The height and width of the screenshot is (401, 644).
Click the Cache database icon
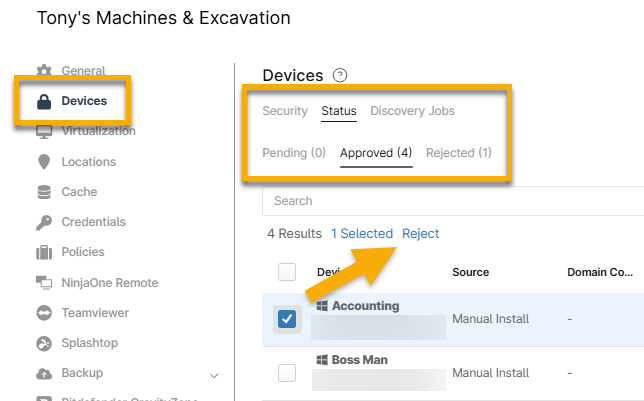point(44,192)
